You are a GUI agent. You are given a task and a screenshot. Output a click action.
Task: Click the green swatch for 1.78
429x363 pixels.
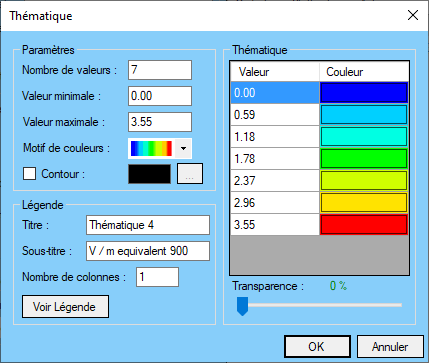pos(364,159)
